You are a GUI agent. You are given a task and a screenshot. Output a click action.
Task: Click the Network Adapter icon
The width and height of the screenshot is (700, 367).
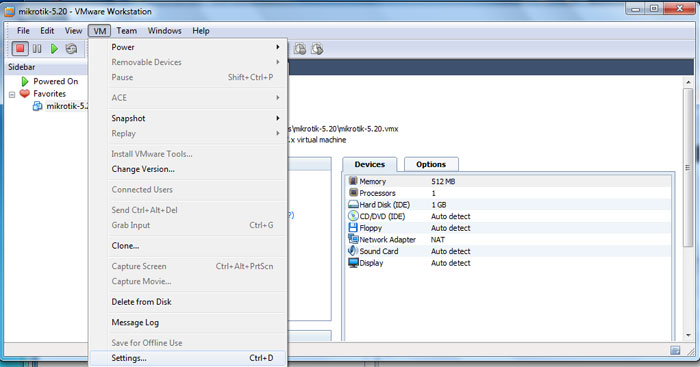pyautogui.click(x=353, y=239)
